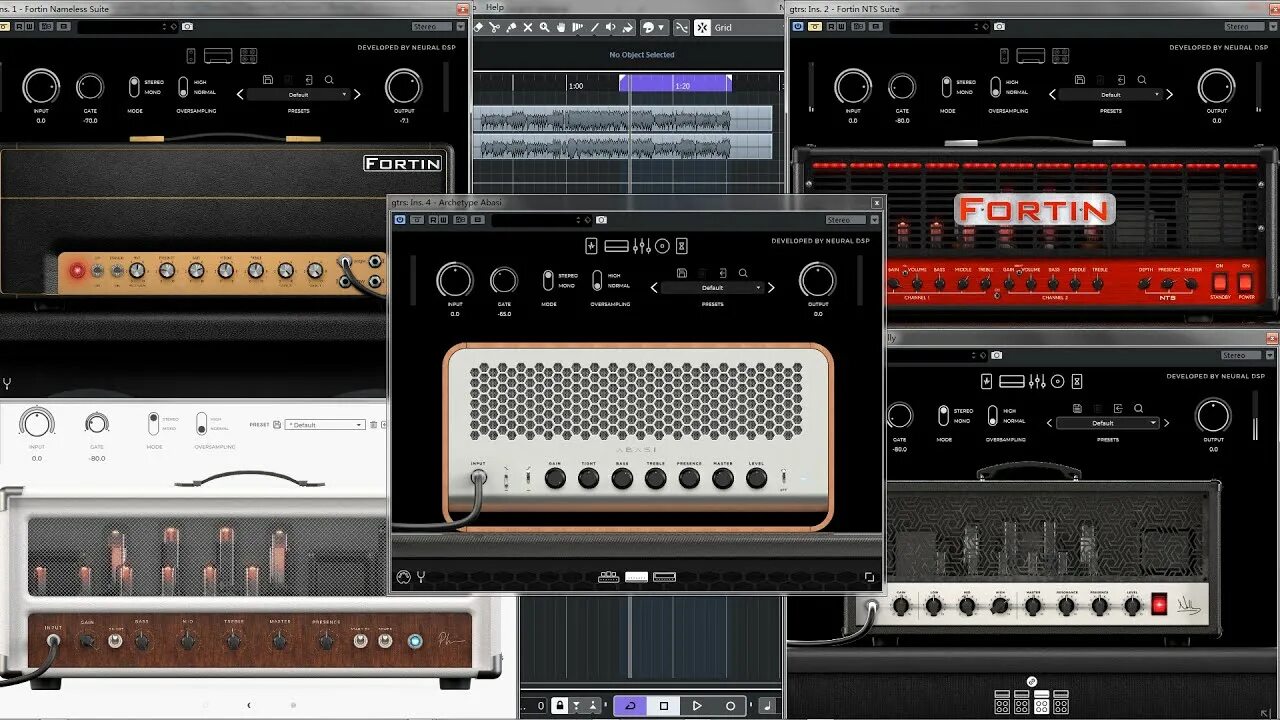Screen dimensions: 1280x720
Task: Click the import preset icon in Archetype Abasi
Action: click(x=723, y=272)
